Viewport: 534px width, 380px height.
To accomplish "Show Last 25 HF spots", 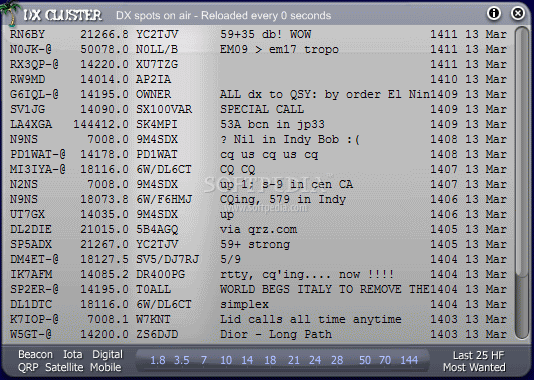I will pos(478,355).
